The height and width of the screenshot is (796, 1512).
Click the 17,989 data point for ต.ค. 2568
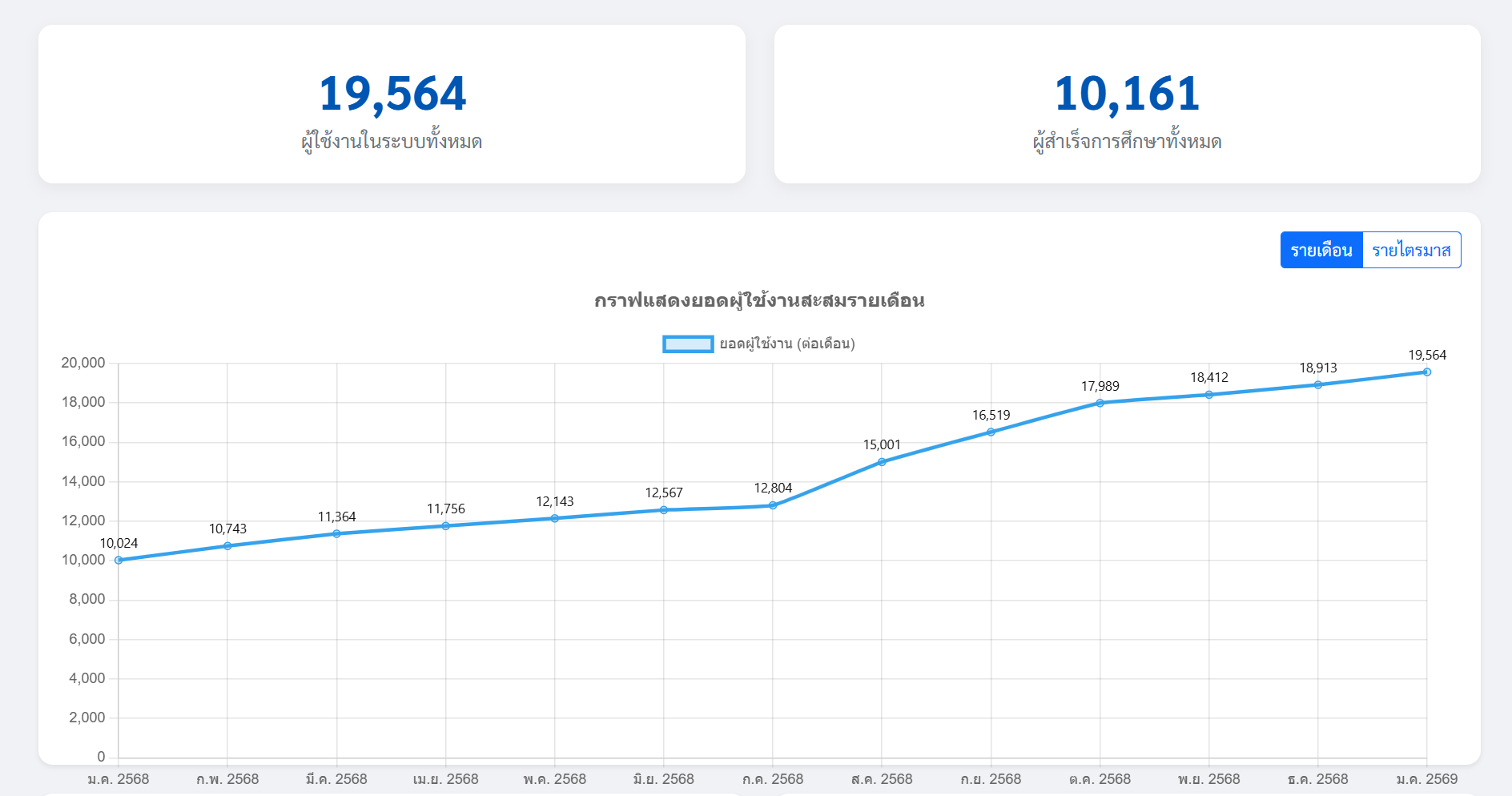[x=1100, y=403]
